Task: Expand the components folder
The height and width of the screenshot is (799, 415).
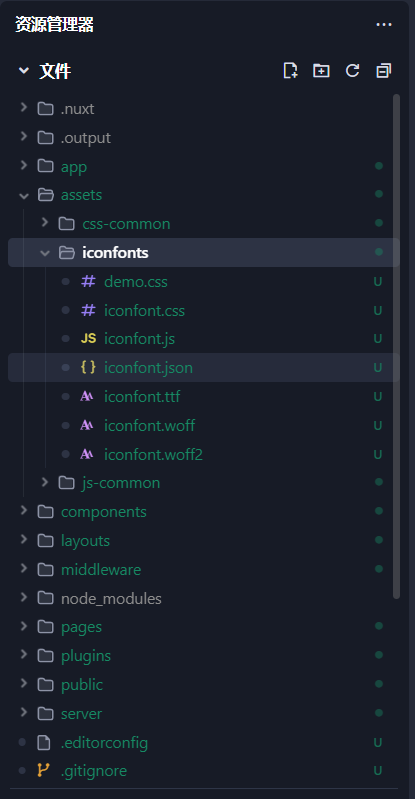Action: (103, 512)
